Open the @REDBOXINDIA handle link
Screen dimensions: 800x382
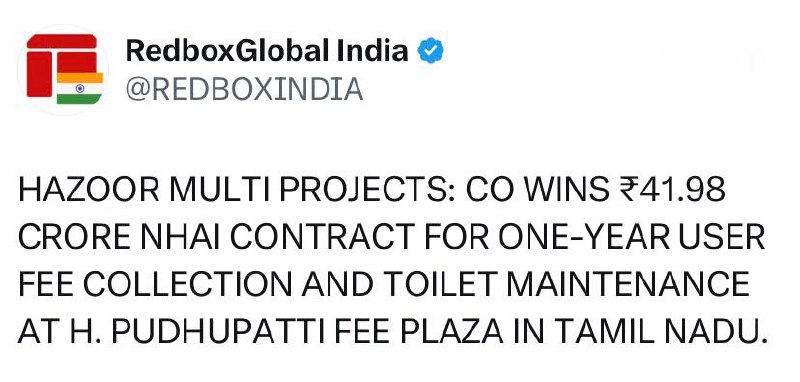tap(244, 89)
